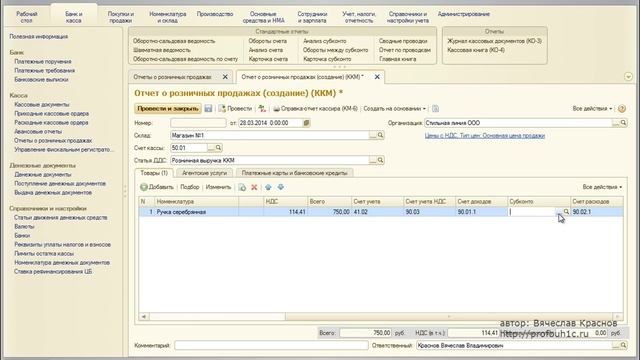Click the Провести button
This screenshot has height=360, width=640.
pyautogui.click(x=236, y=109)
